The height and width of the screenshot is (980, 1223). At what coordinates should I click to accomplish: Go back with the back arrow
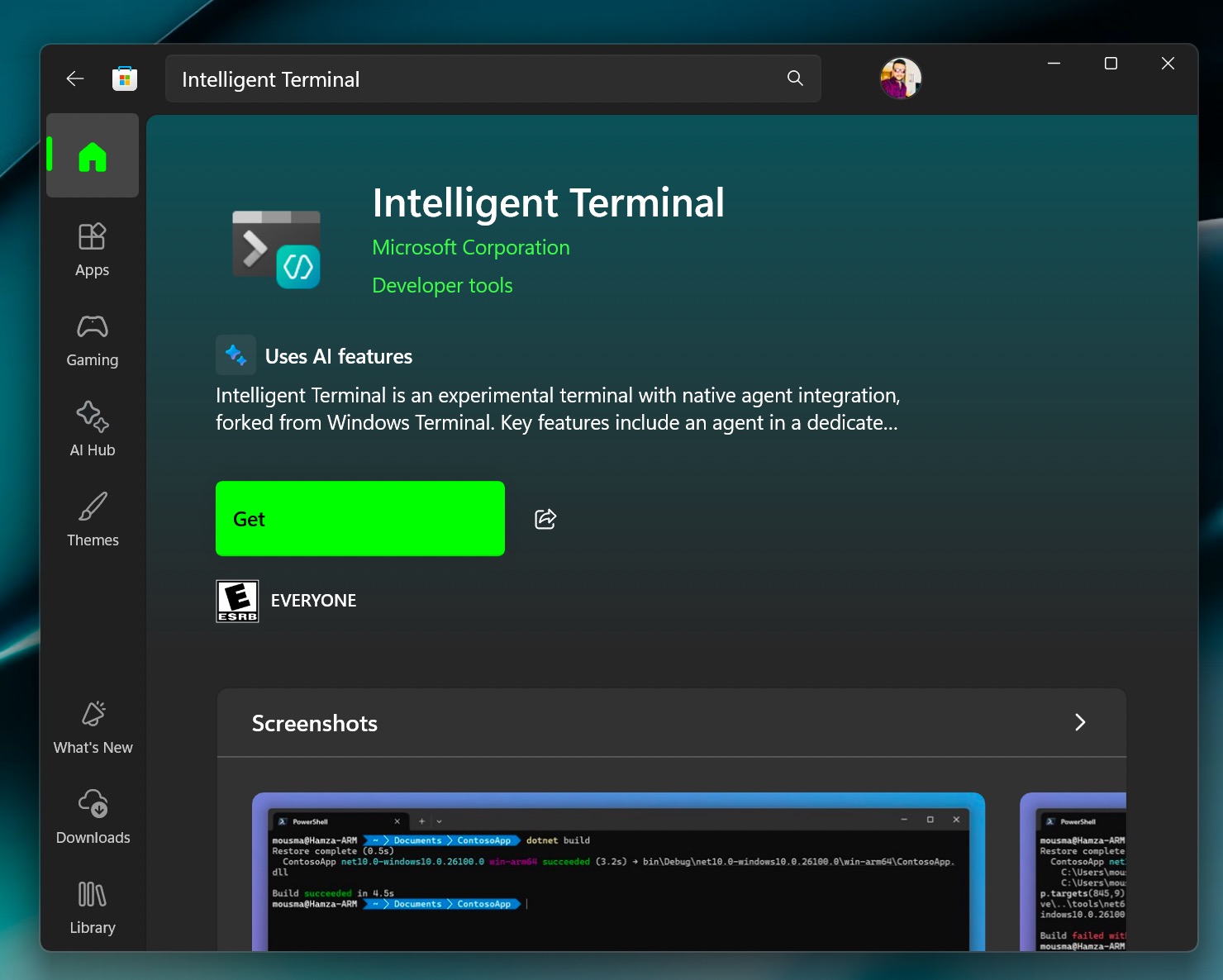[75, 78]
